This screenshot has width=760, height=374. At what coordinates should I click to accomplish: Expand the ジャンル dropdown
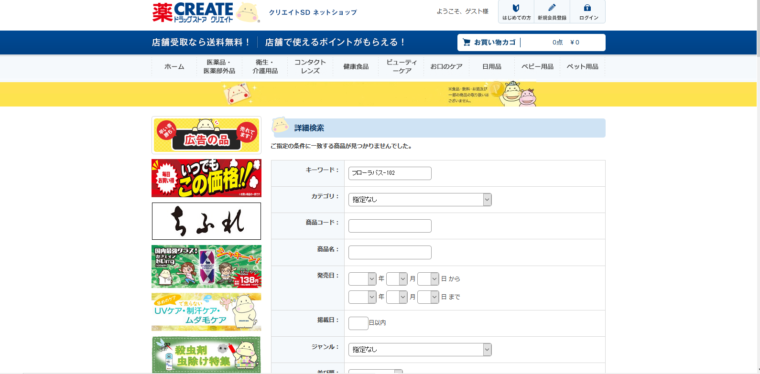(420, 349)
